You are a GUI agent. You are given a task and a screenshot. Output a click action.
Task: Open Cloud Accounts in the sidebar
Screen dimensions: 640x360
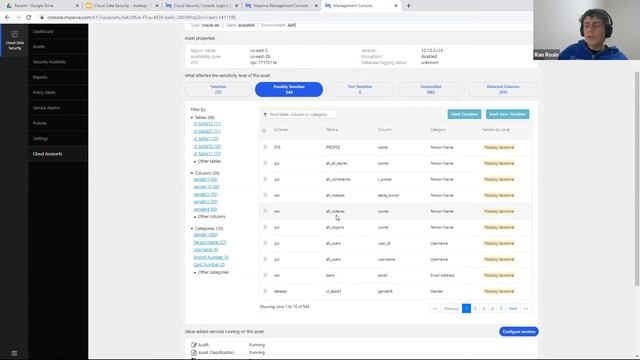[47, 154]
